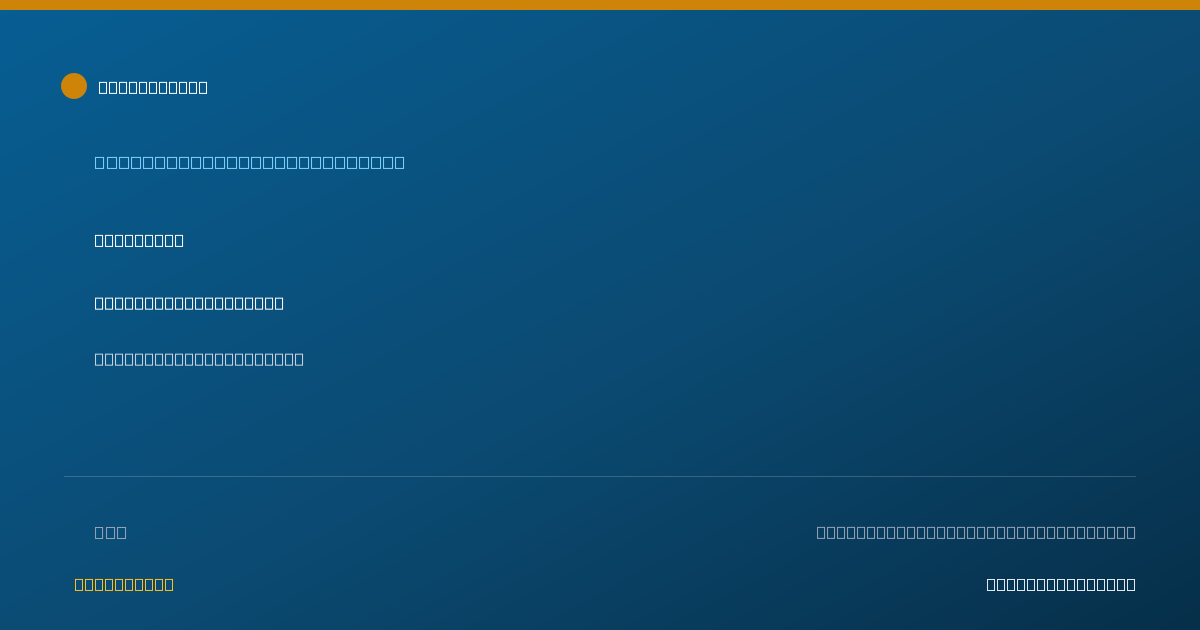Open the orange text link in the footer

(x=124, y=584)
